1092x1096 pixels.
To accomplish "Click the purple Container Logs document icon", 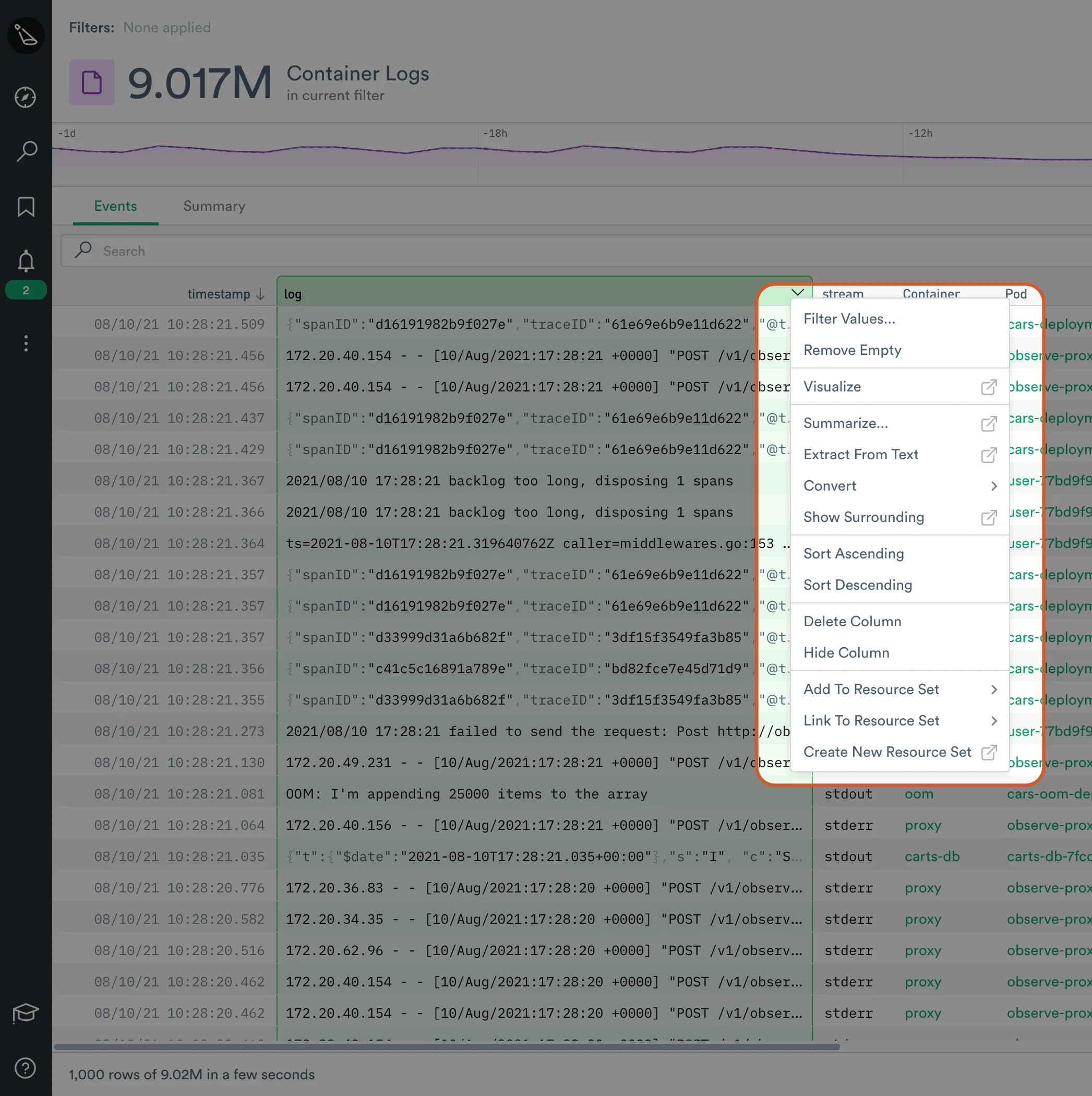I will click(x=92, y=83).
